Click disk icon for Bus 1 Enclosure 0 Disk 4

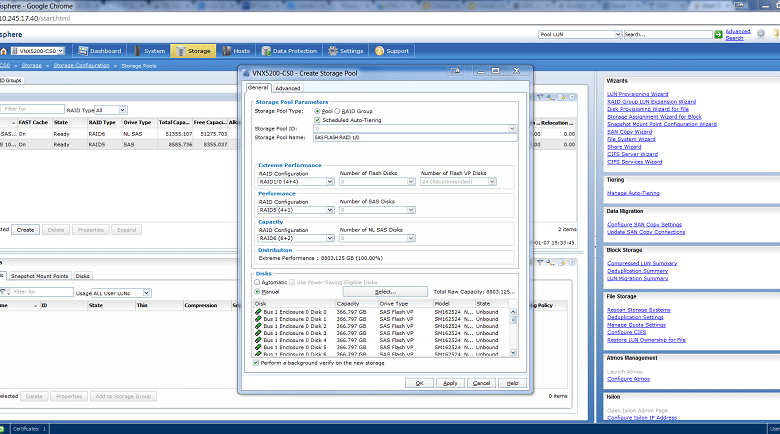click(258, 340)
